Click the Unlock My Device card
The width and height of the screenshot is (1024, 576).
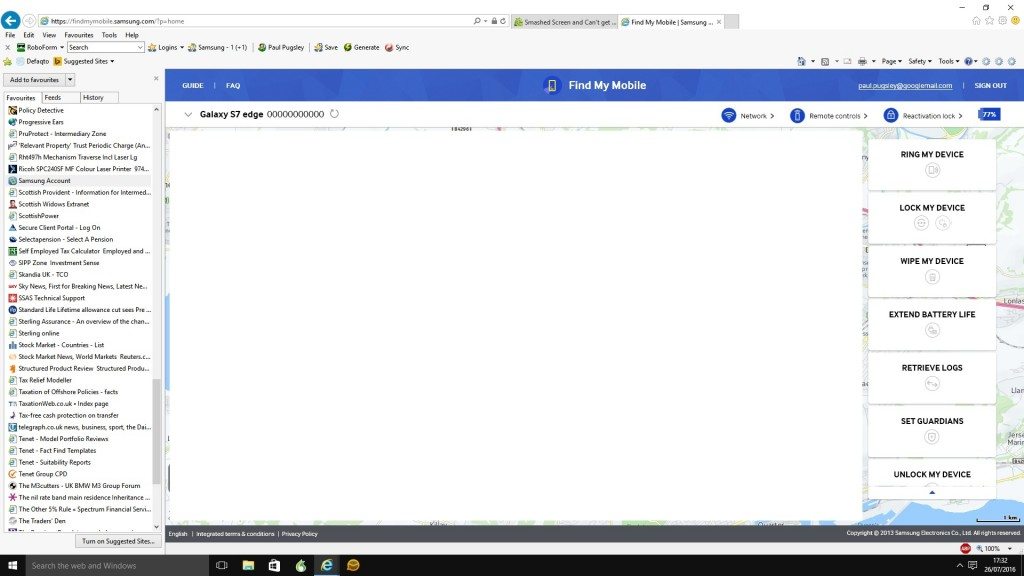(932, 477)
